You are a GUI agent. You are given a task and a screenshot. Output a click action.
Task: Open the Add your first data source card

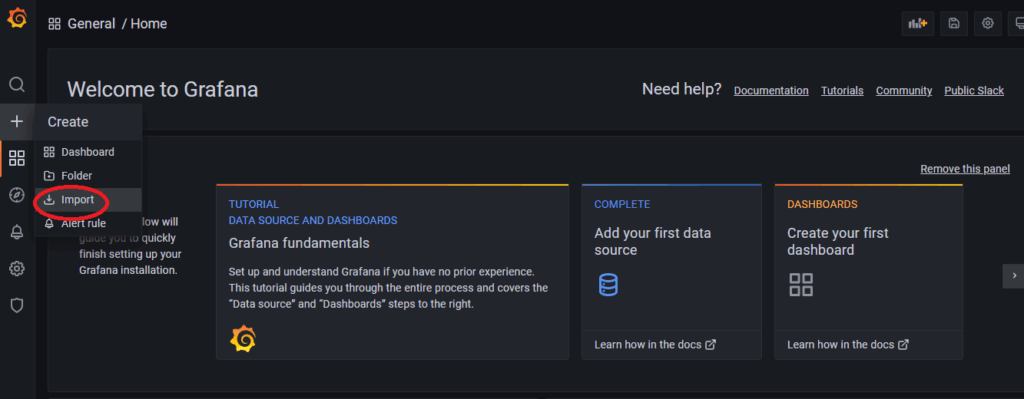tap(671, 272)
